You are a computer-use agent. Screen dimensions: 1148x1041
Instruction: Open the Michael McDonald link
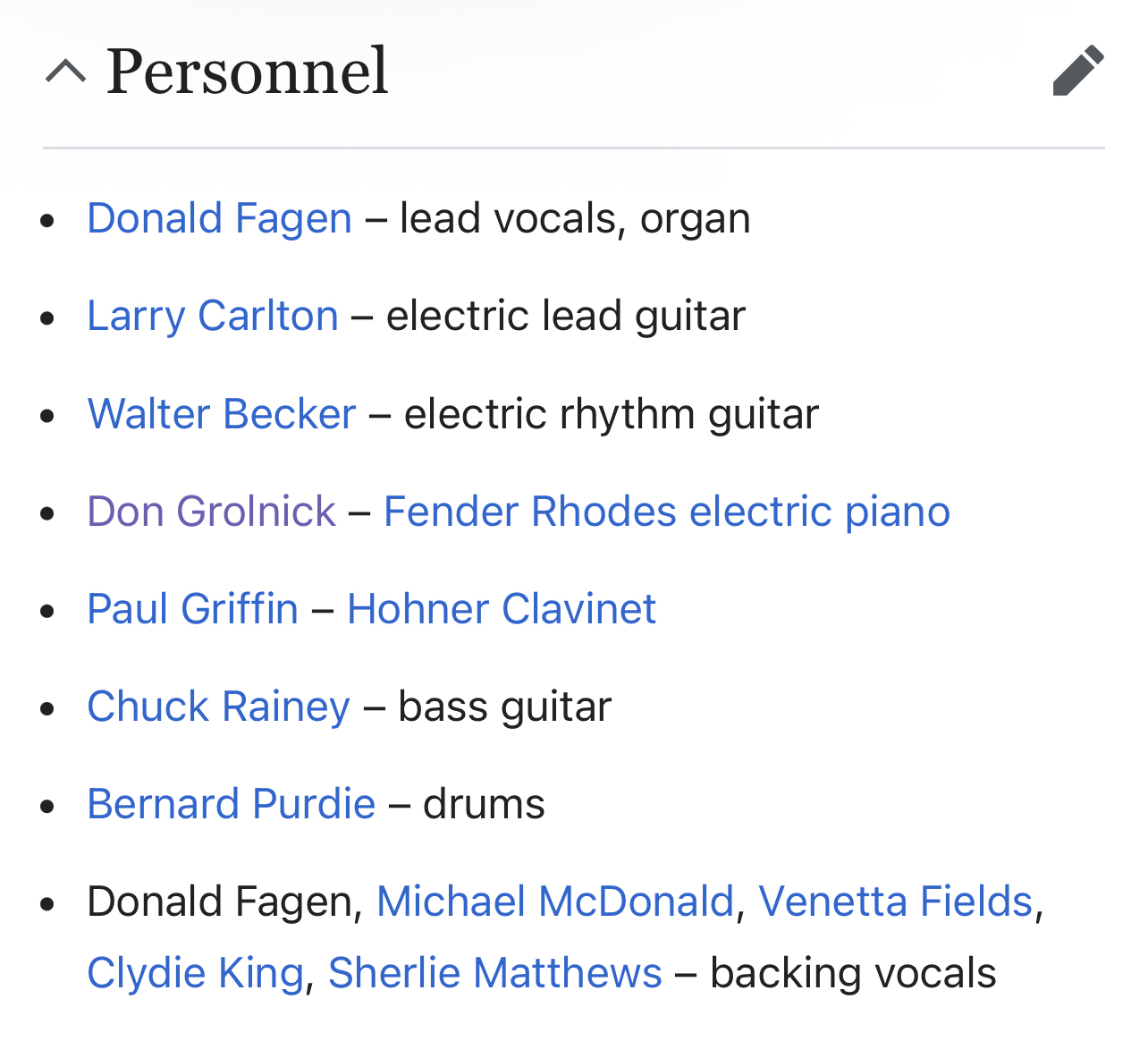pos(554,901)
